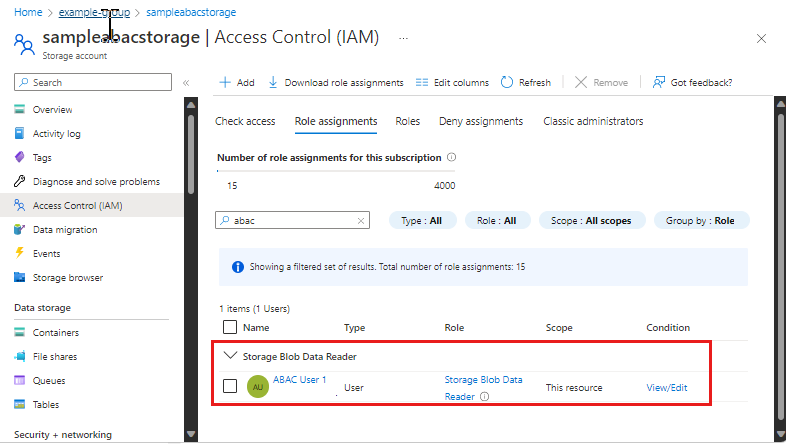This screenshot has width=786, height=444.
Task: Click the Download role assignments arrow icon
Action: 273,82
